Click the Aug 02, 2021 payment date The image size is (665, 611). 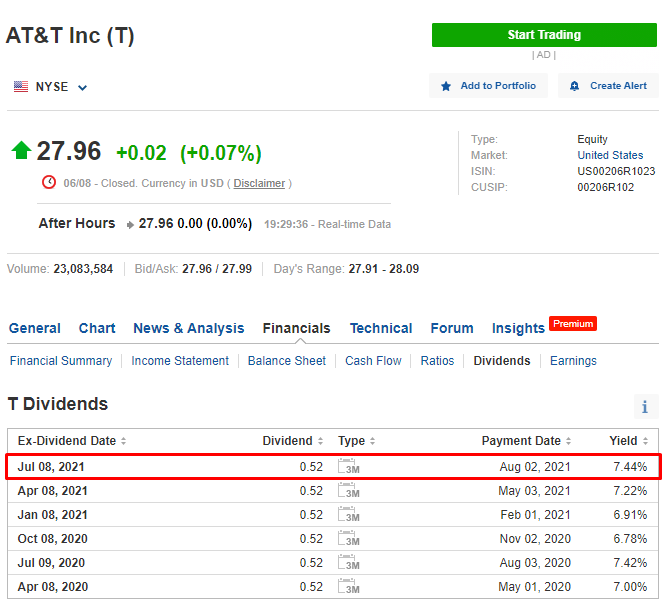(x=535, y=466)
